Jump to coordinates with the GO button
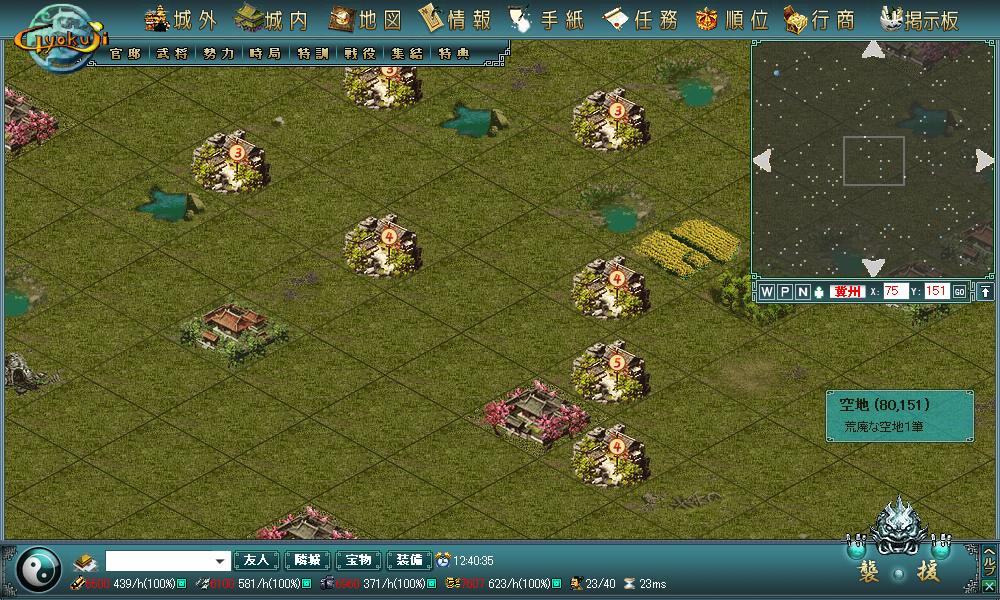 (959, 292)
